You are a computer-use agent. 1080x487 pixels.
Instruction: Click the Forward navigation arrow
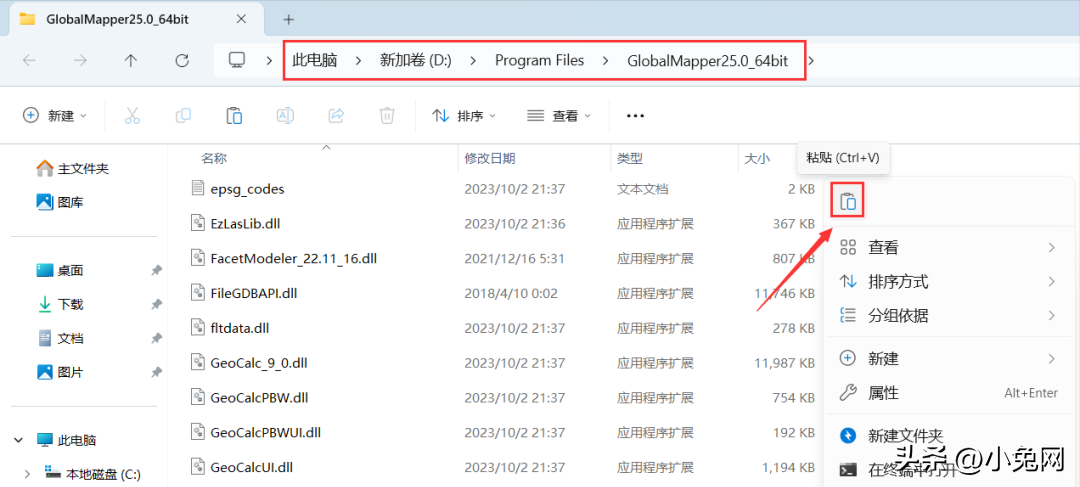pyautogui.click(x=80, y=61)
